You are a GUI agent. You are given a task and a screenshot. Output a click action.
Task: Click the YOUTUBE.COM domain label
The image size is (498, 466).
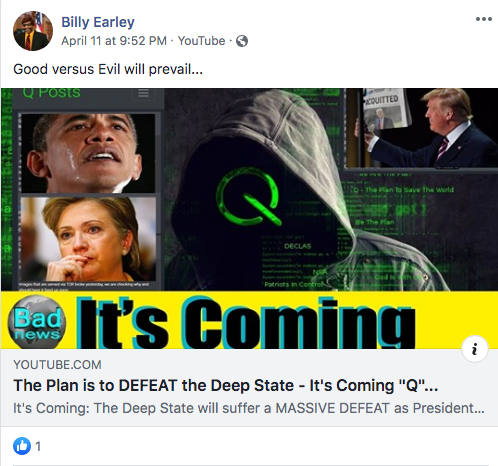(57, 365)
